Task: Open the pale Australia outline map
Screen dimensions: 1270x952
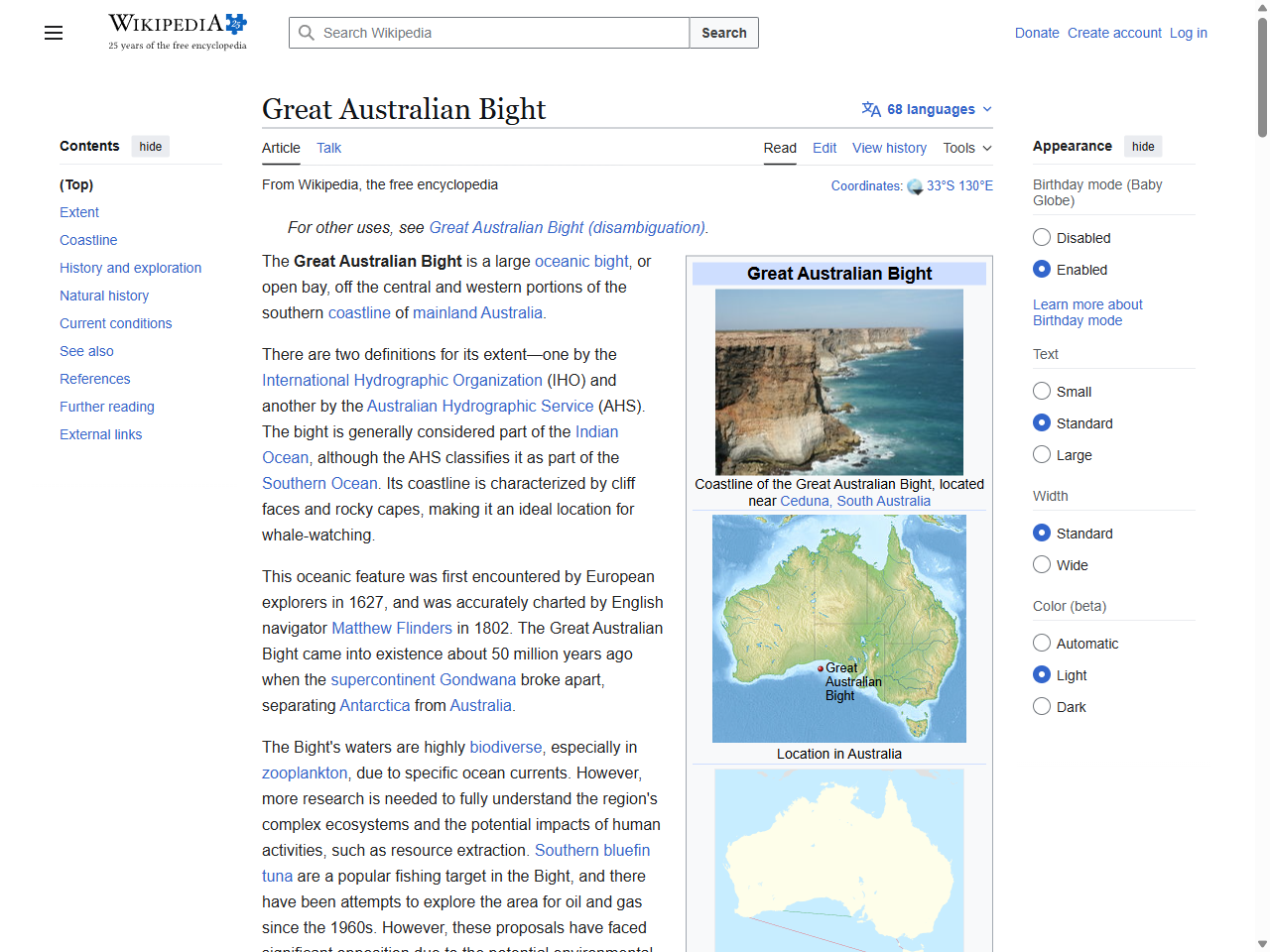Action: tap(839, 861)
